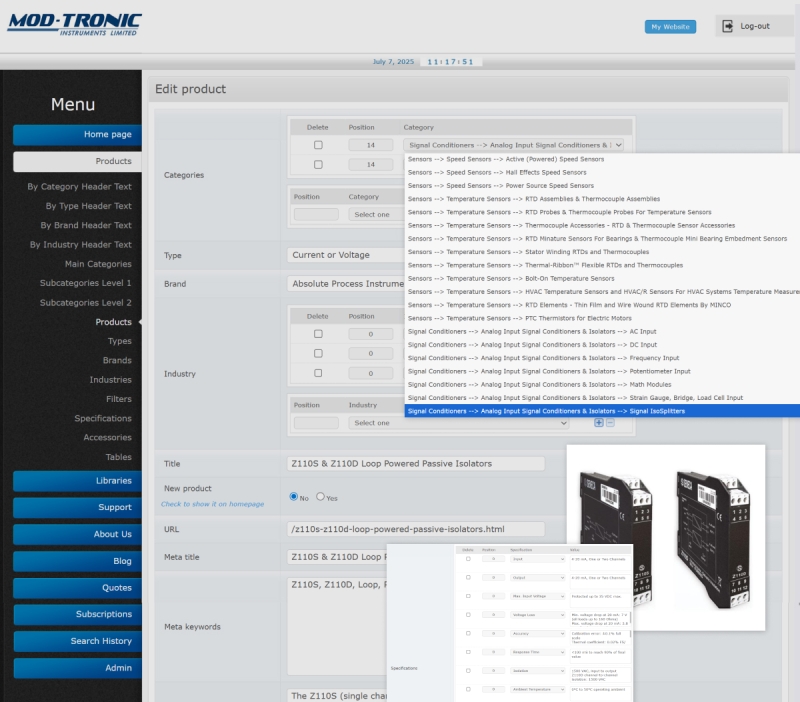Click the specifications table preview thumbnail

pos(510,623)
